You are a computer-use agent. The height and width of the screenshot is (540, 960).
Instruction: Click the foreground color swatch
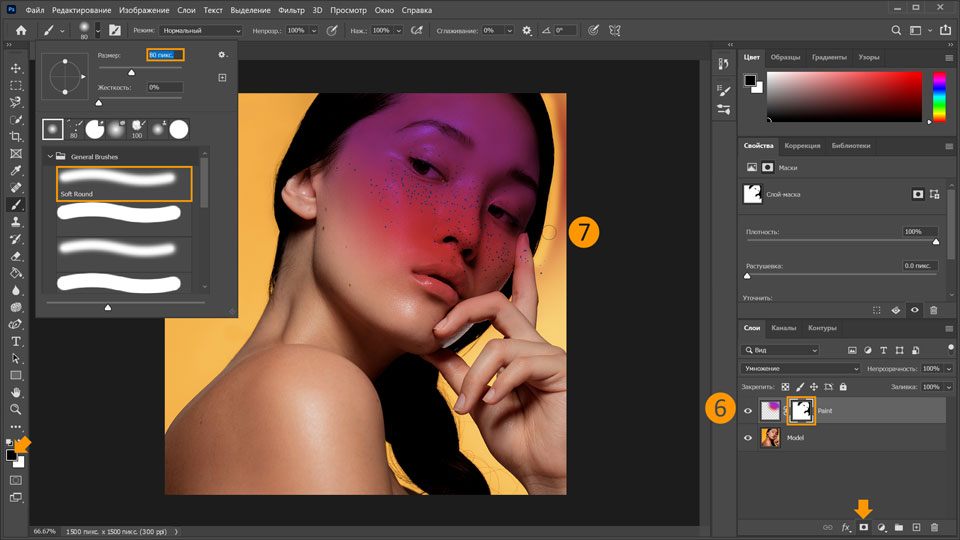point(12,455)
